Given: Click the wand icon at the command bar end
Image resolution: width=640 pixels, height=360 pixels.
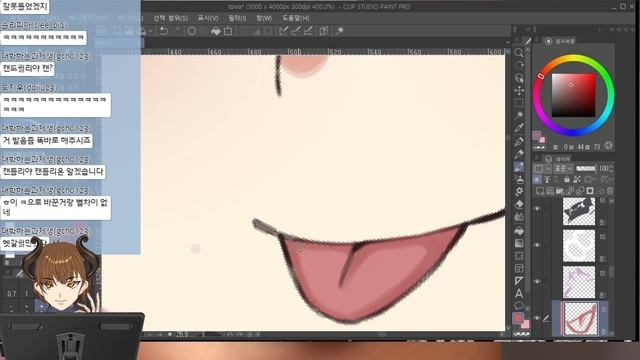Looking at the screenshot, I should click(x=339, y=31).
